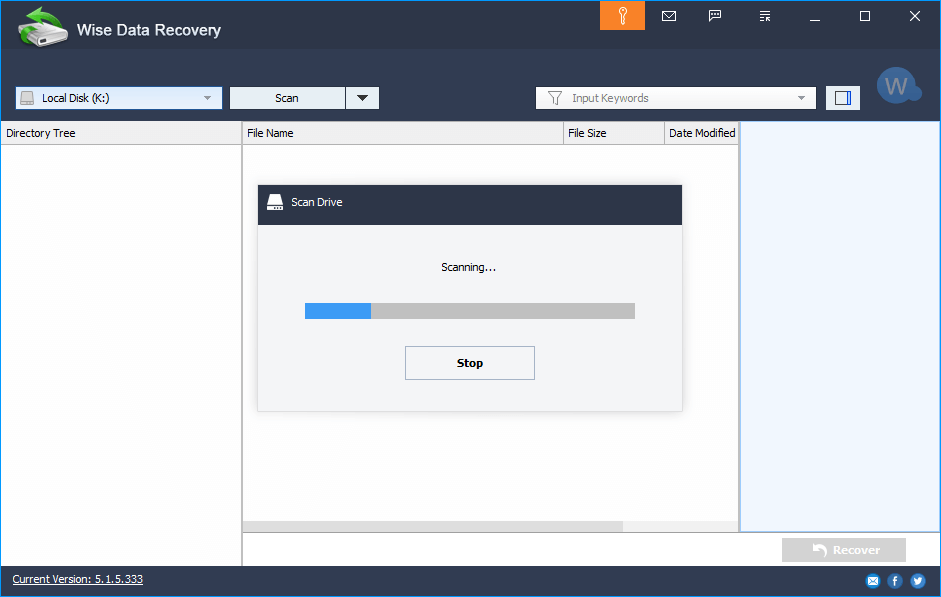Image resolution: width=941 pixels, height=597 pixels.
Task: Click the W avatar icon
Action: pos(898,86)
